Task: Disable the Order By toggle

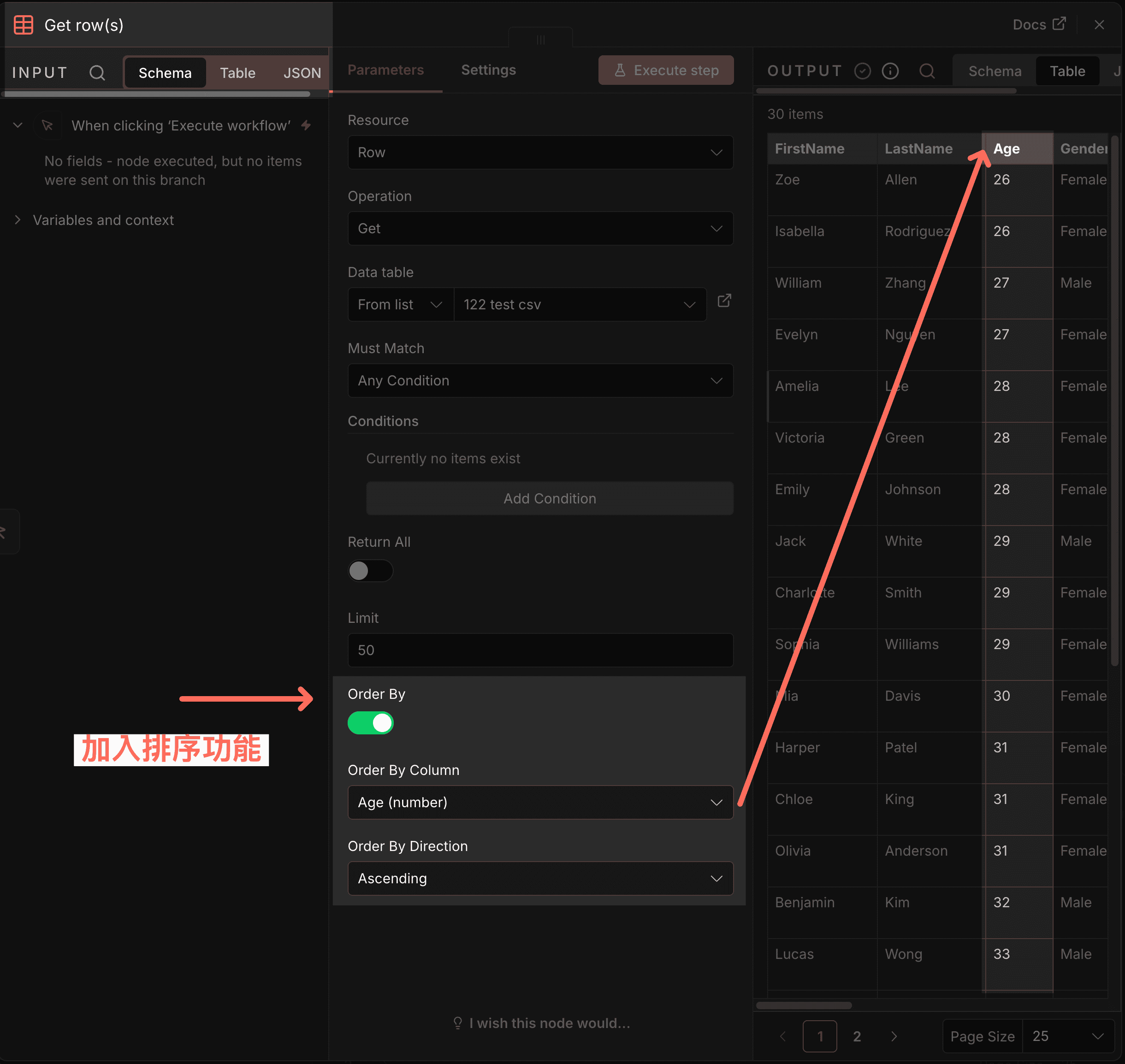Action: point(370,722)
